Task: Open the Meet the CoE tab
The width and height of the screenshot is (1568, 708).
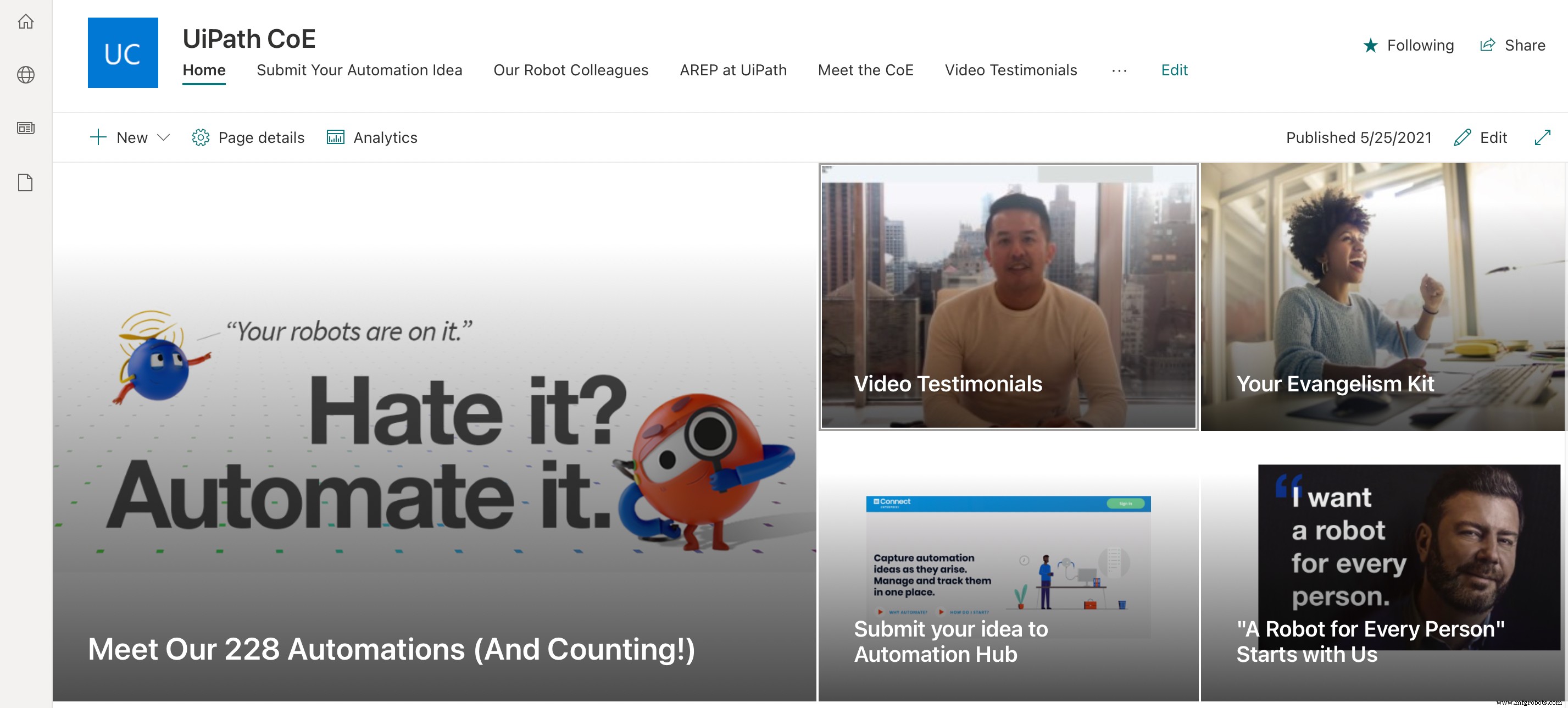Action: click(x=865, y=70)
